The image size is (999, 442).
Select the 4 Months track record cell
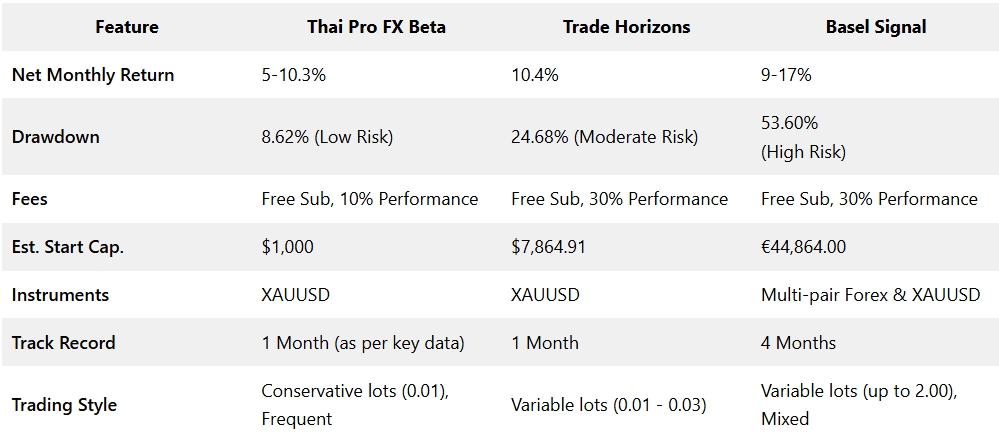pos(798,343)
